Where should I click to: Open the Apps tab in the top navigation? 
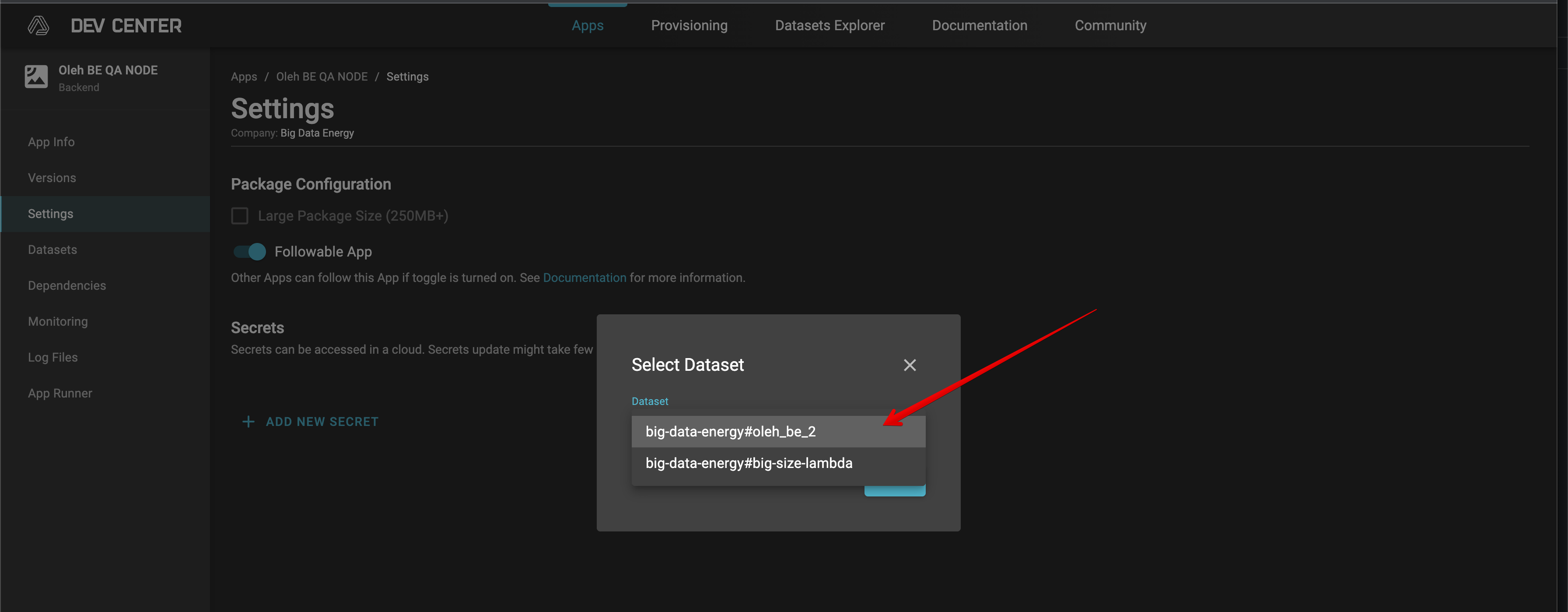coord(588,25)
